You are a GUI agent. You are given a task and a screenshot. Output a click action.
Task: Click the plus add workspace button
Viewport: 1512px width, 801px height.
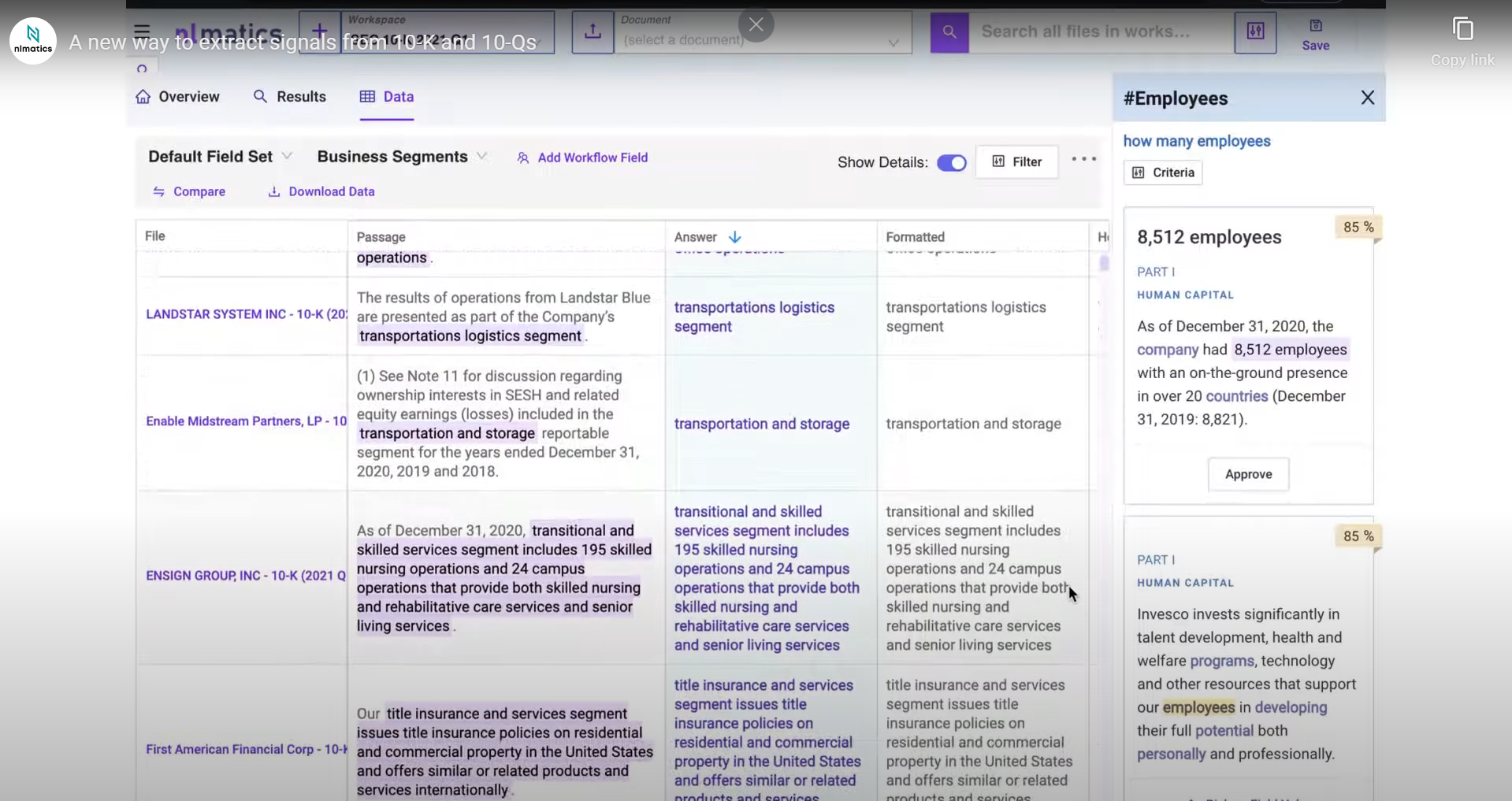click(x=320, y=32)
